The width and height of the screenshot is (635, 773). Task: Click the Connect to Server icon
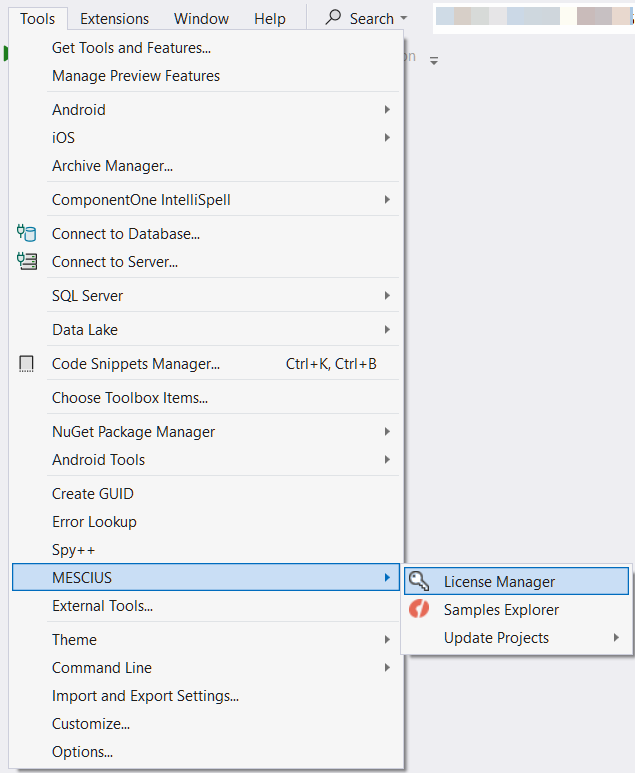pyautogui.click(x=27, y=262)
